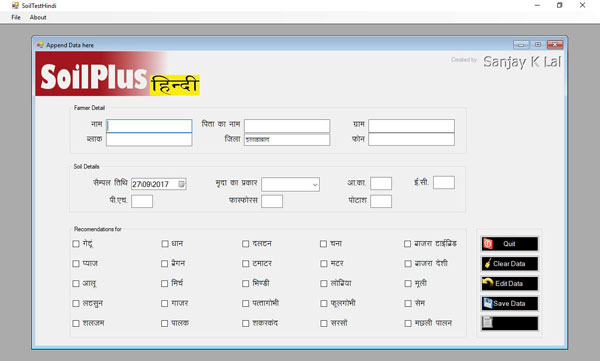600x361 pixels.
Task: Expand the मृदा का प्रकार dropdown
Action: (x=315, y=185)
